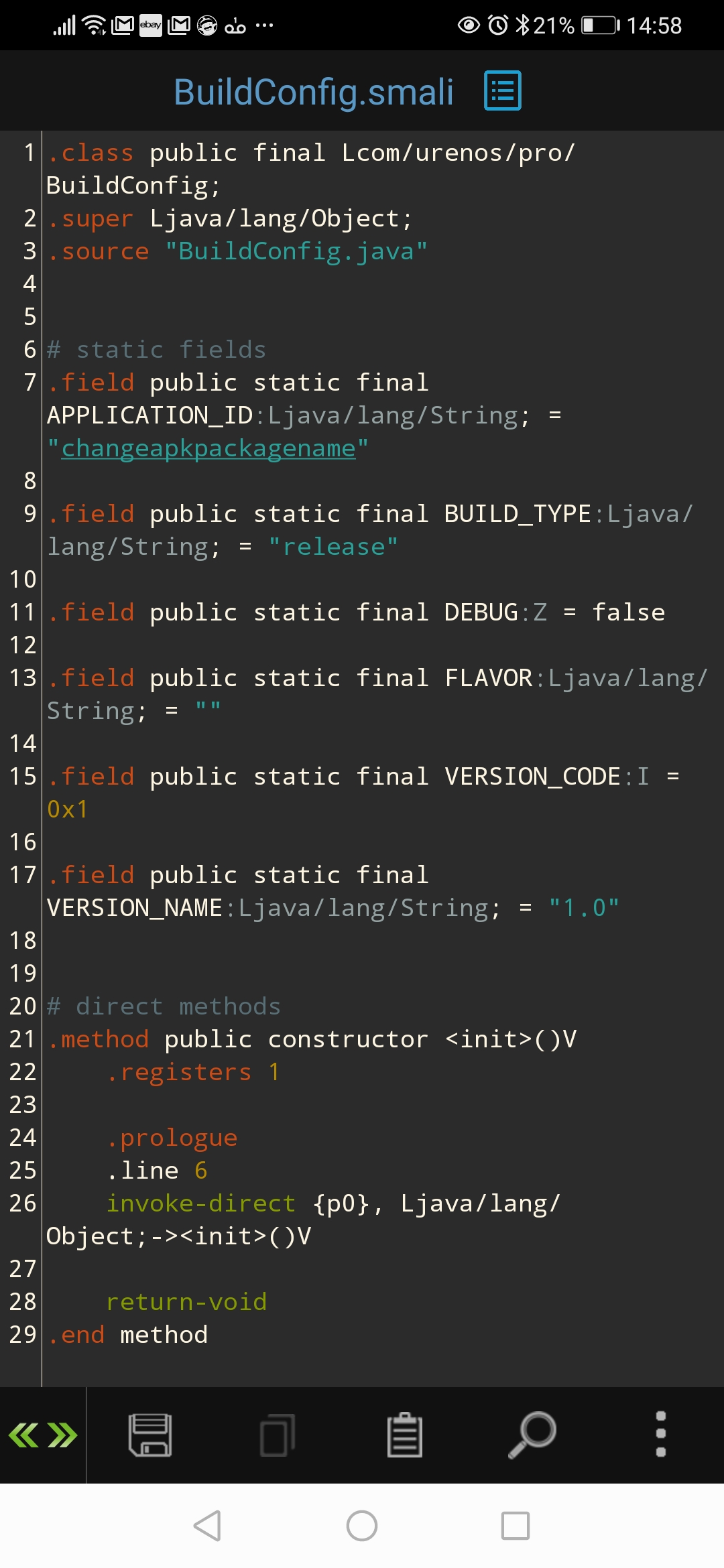Tap the green forward double-arrow

[63, 1435]
